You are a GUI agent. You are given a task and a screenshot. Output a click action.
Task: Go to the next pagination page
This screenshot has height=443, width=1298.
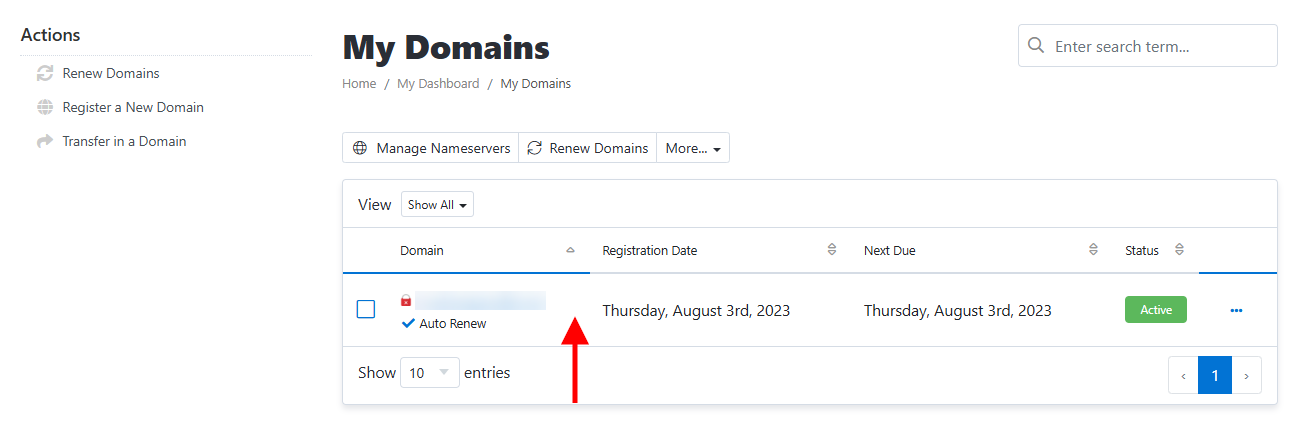click(1246, 376)
